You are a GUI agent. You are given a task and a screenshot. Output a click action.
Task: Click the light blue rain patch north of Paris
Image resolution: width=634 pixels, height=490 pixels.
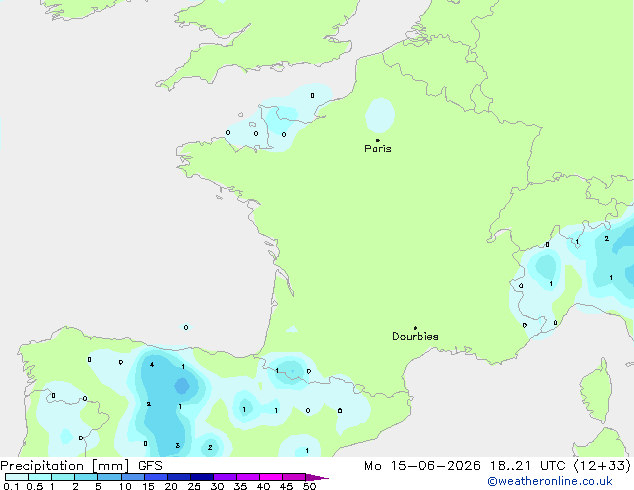point(380,115)
